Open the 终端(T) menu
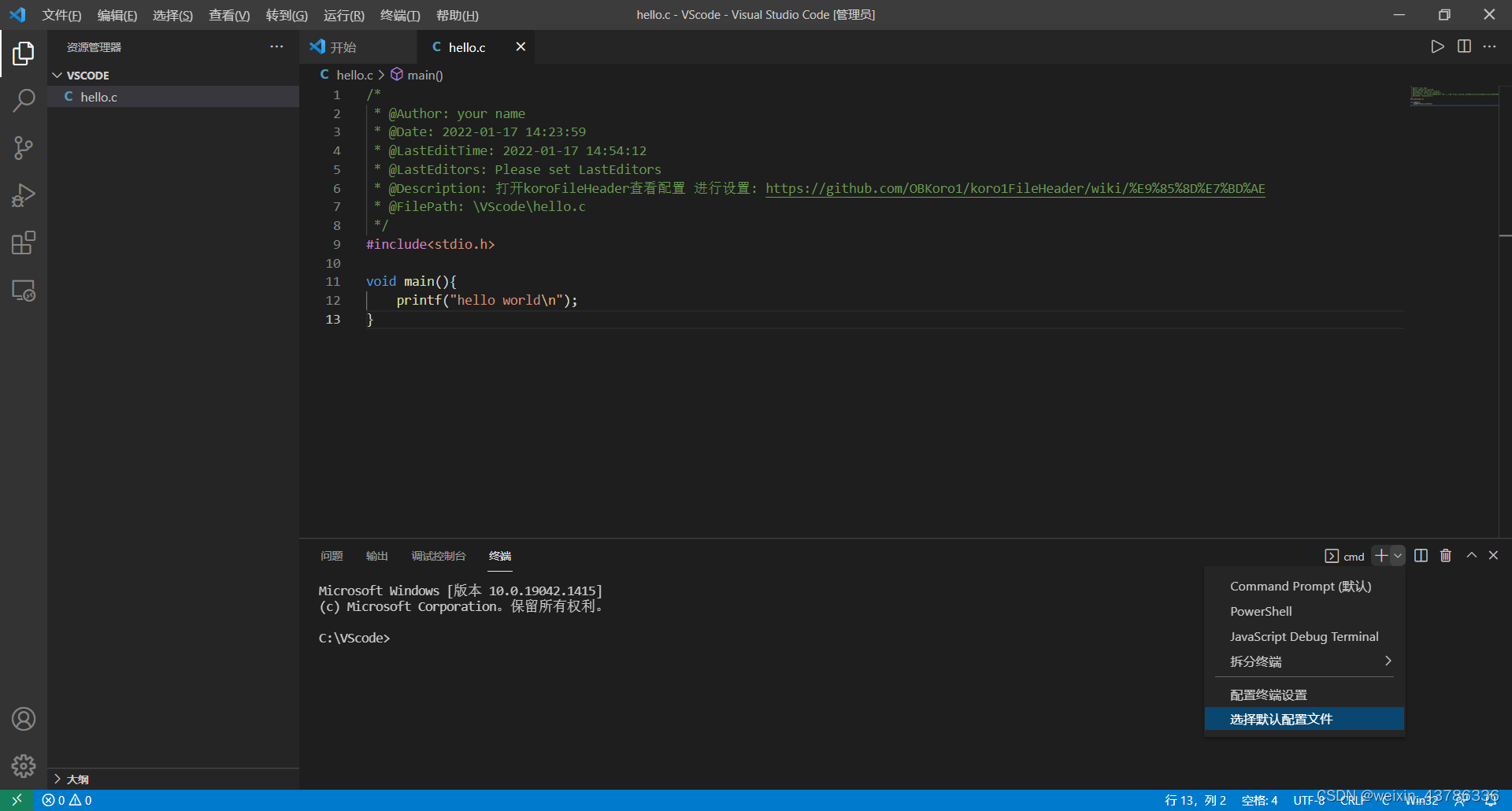1512x811 pixels. [400, 15]
